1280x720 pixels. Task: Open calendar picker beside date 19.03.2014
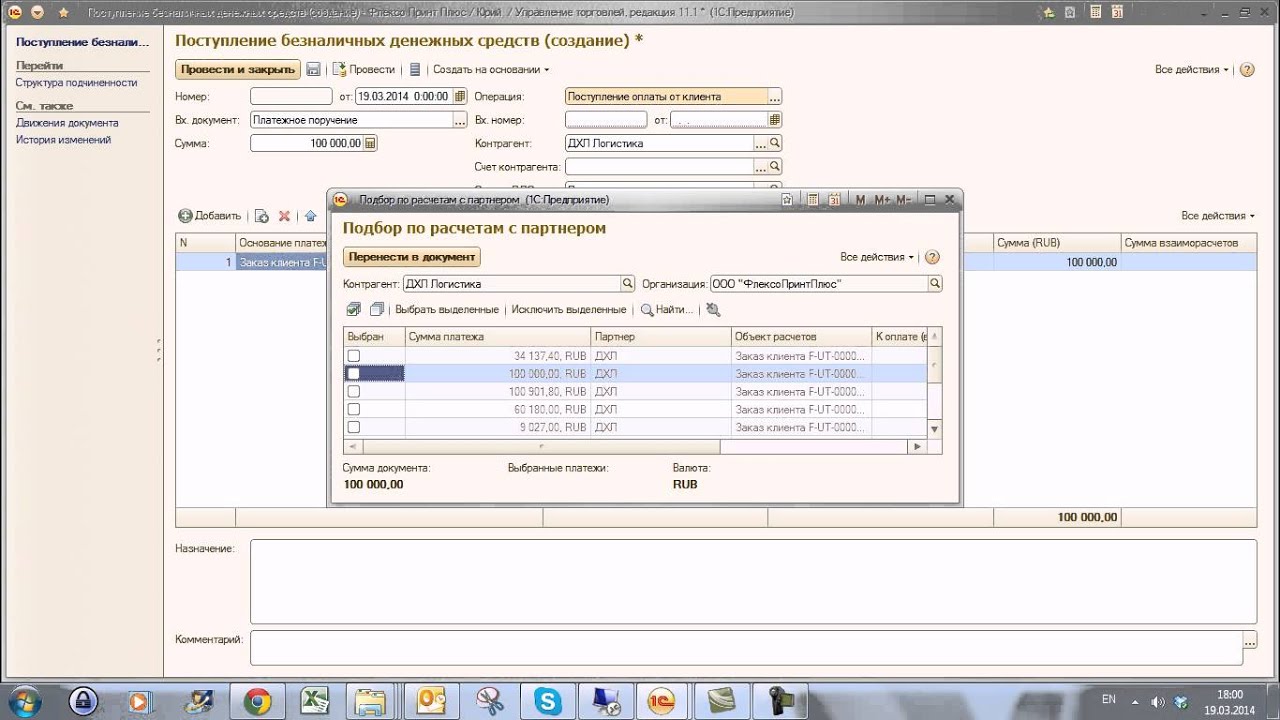pos(459,97)
